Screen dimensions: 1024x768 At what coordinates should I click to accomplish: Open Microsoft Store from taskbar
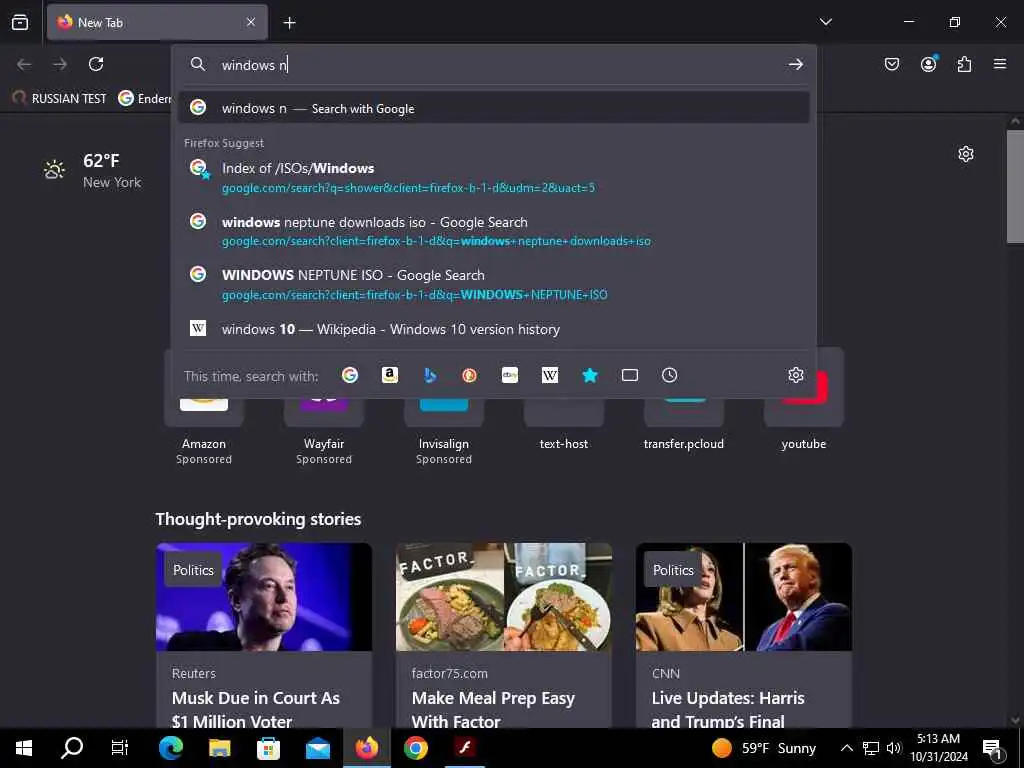[x=268, y=748]
